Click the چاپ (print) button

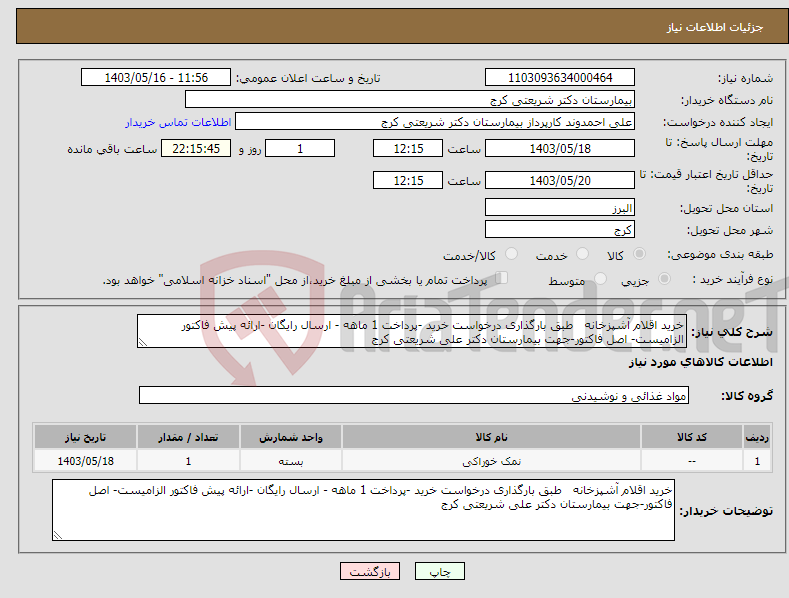click(439, 571)
